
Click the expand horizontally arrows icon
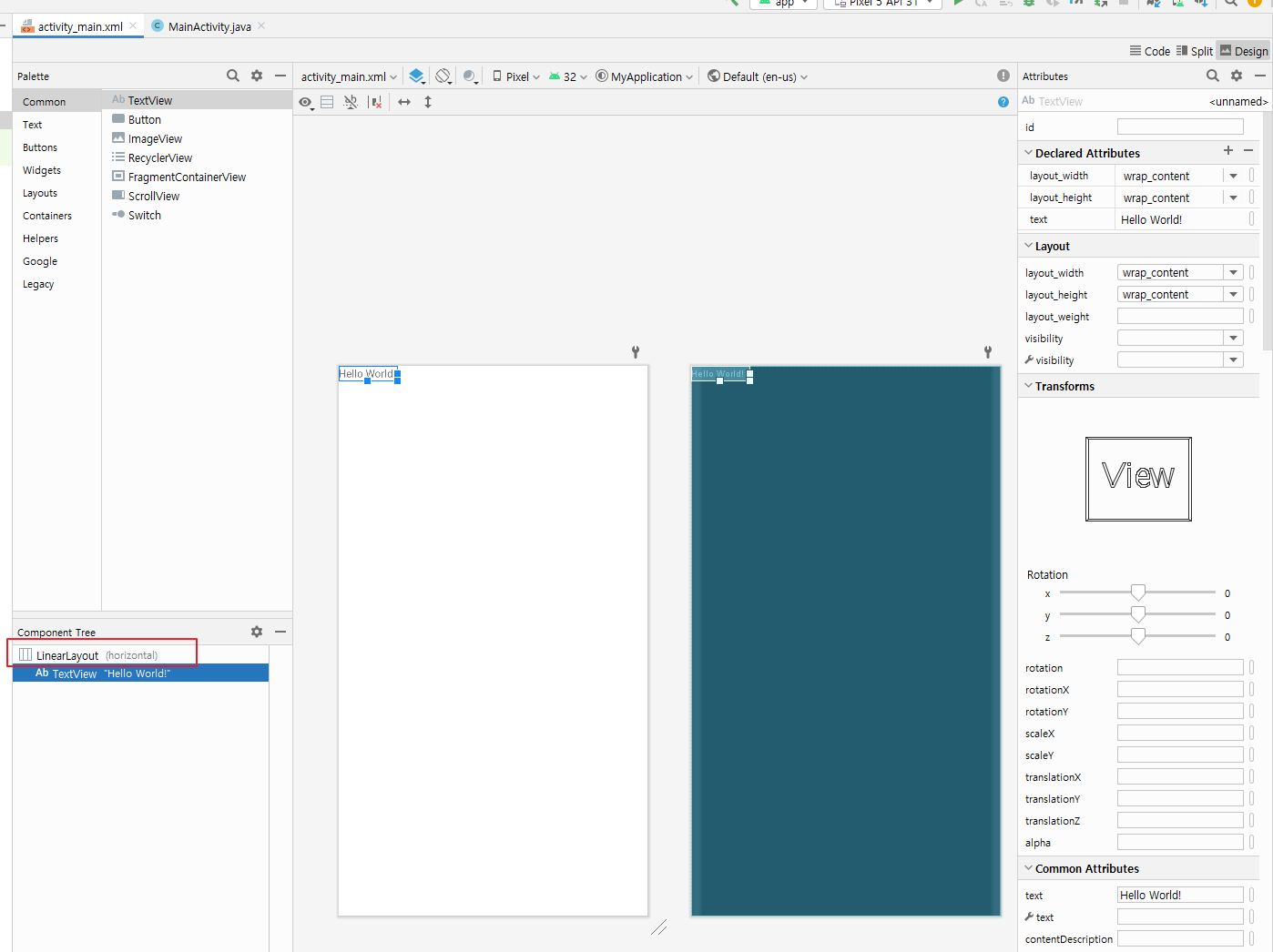(404, 102)
